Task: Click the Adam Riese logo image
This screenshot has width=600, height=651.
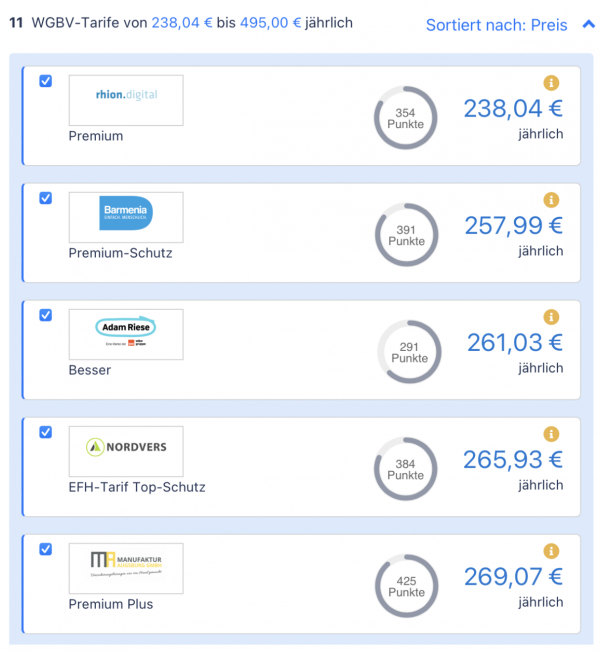Action: [126, 334]
